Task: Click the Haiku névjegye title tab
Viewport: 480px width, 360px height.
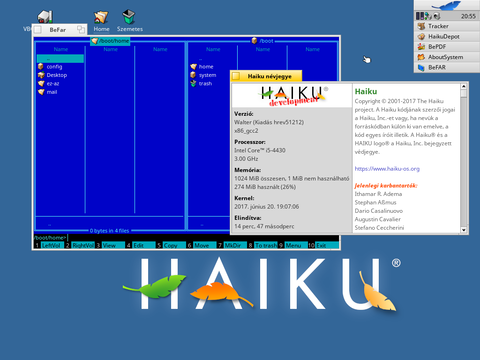Action: click(266, 76)
